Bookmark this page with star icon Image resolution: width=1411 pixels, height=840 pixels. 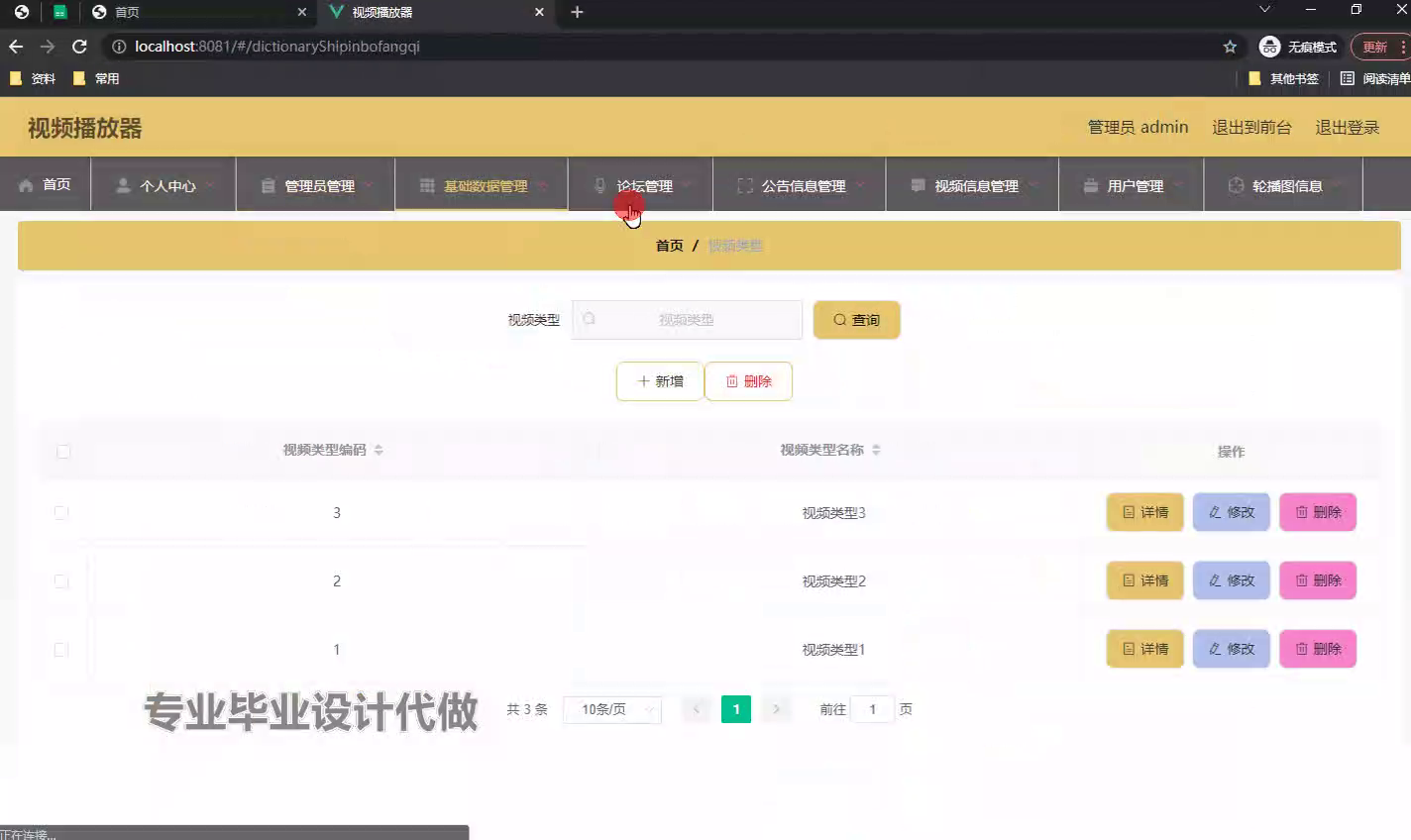pyautogui.click(x=1230, y=47)
